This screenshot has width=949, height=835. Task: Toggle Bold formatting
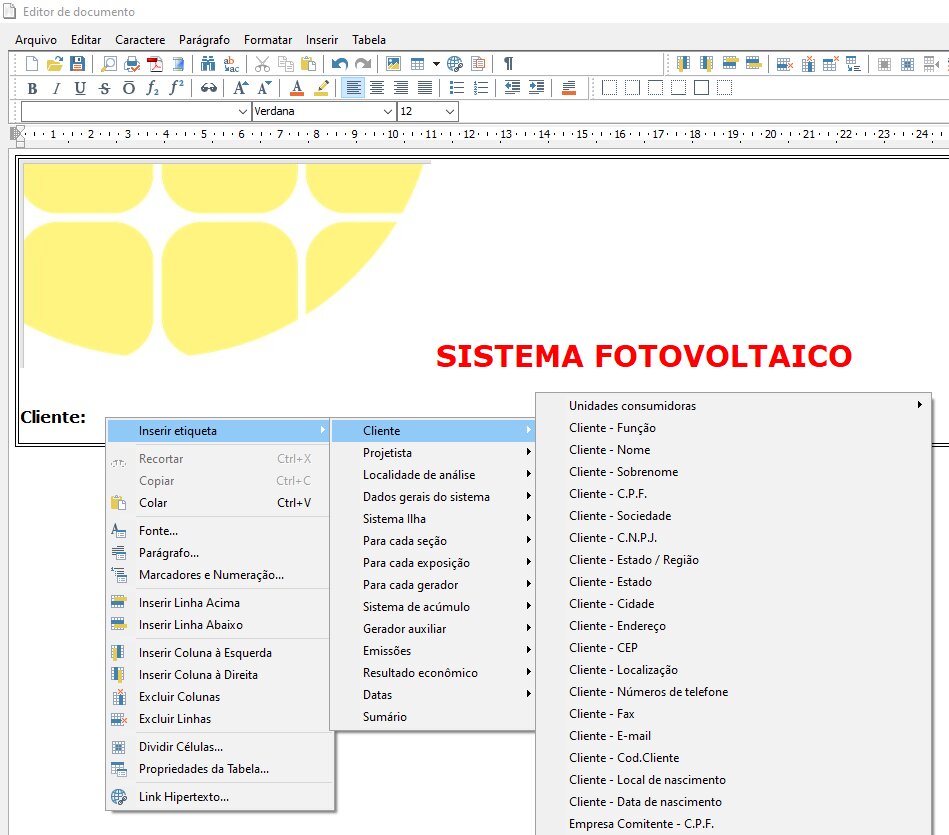pos(32,88)
